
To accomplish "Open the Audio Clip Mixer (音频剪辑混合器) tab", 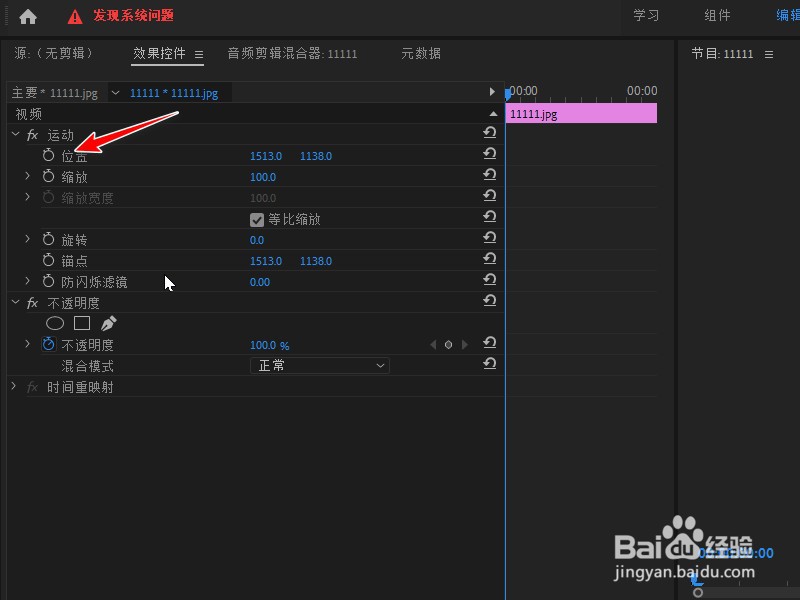I will click(292, 54).
